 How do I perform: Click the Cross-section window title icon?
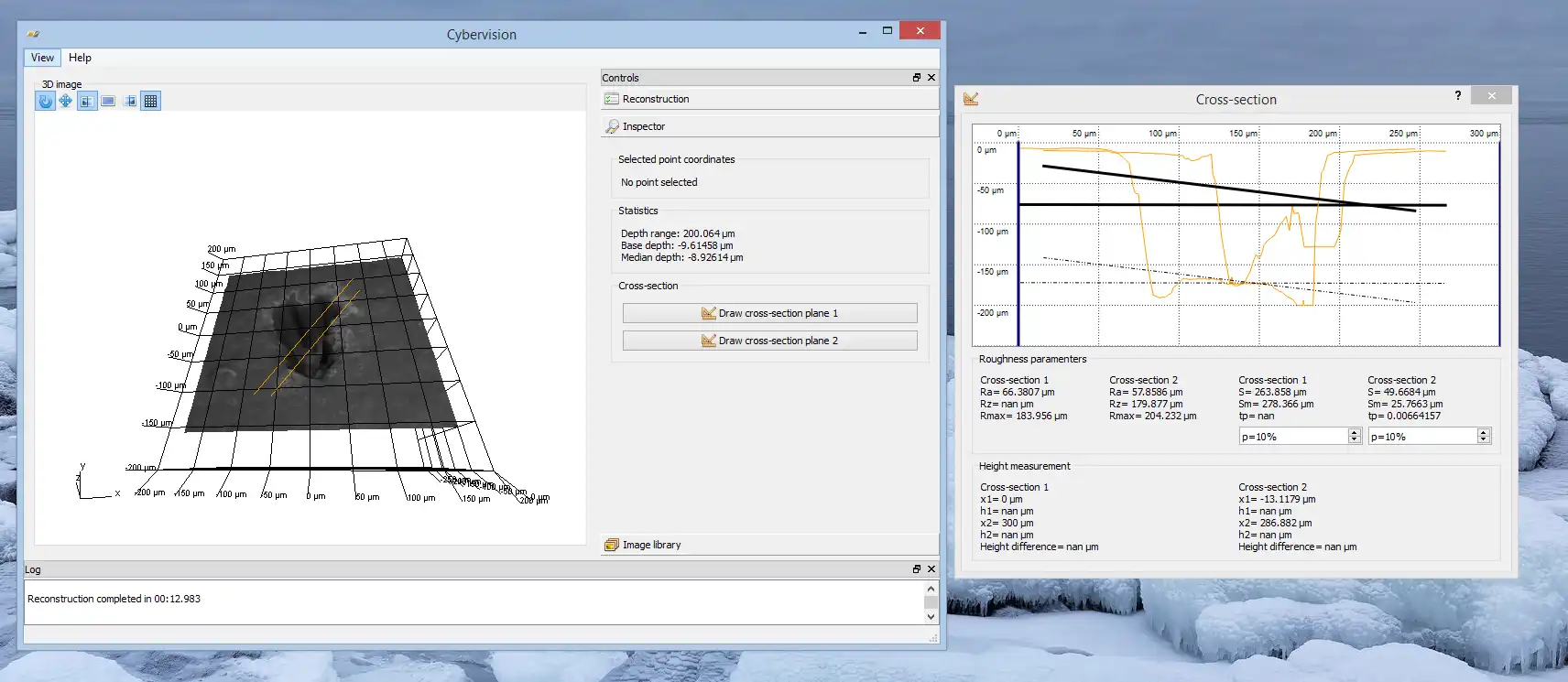tap(972, 99)
